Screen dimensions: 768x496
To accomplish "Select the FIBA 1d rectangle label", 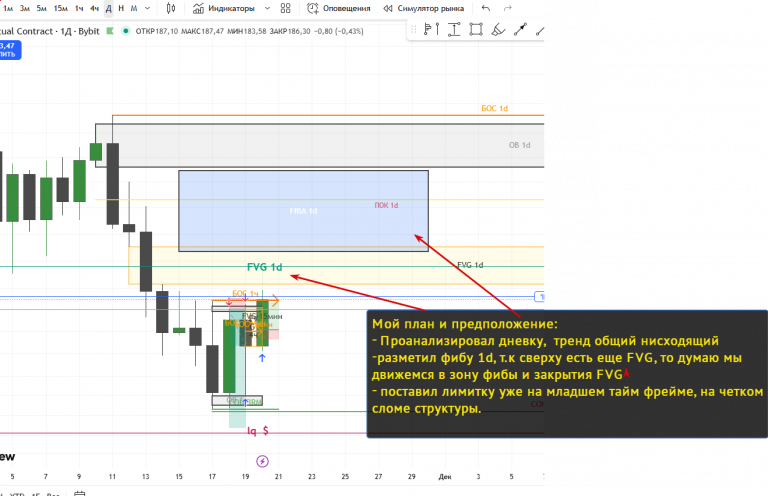I will (x=303, y=211).
